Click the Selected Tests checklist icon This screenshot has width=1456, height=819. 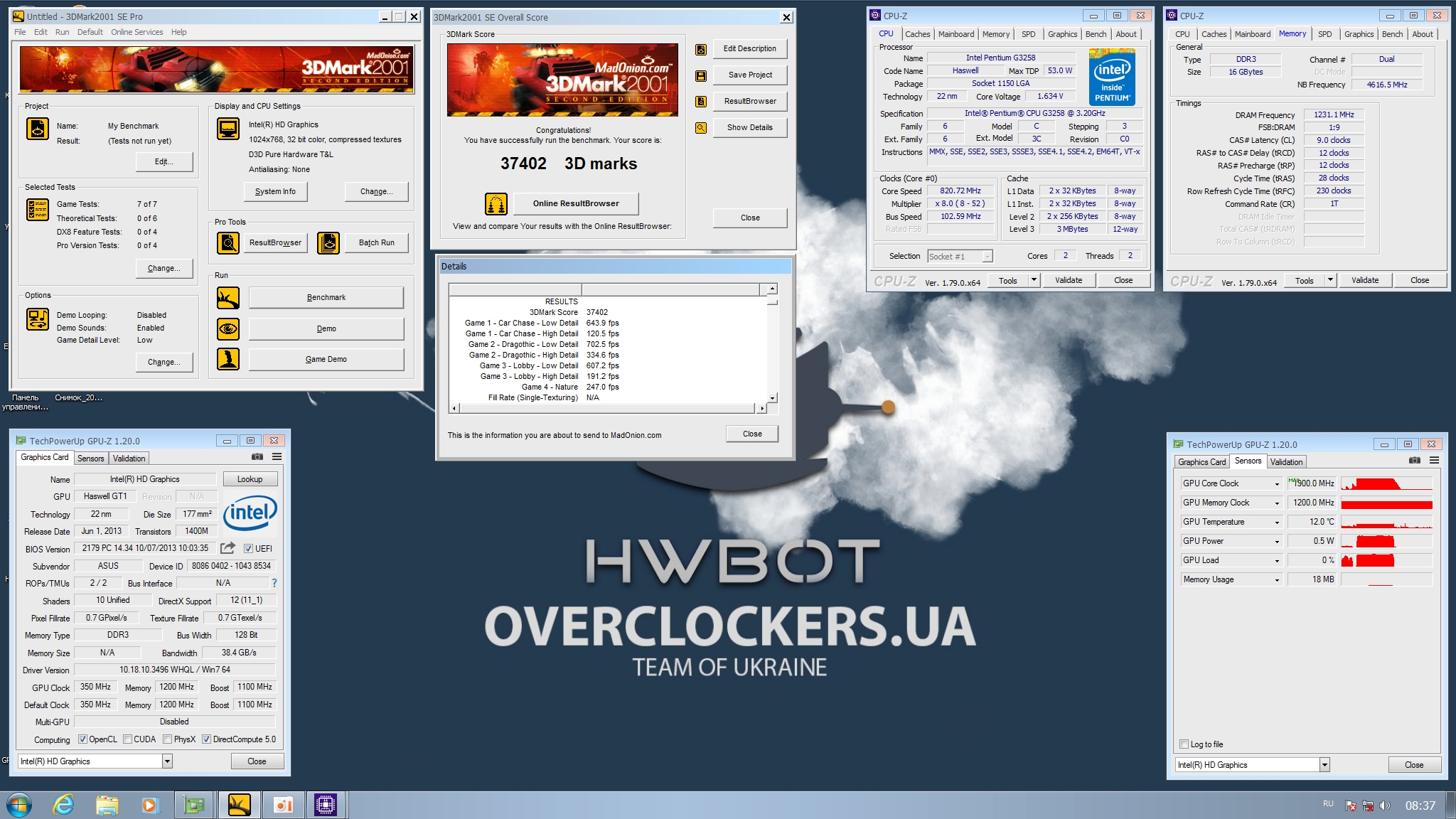[x=38, y=210]
